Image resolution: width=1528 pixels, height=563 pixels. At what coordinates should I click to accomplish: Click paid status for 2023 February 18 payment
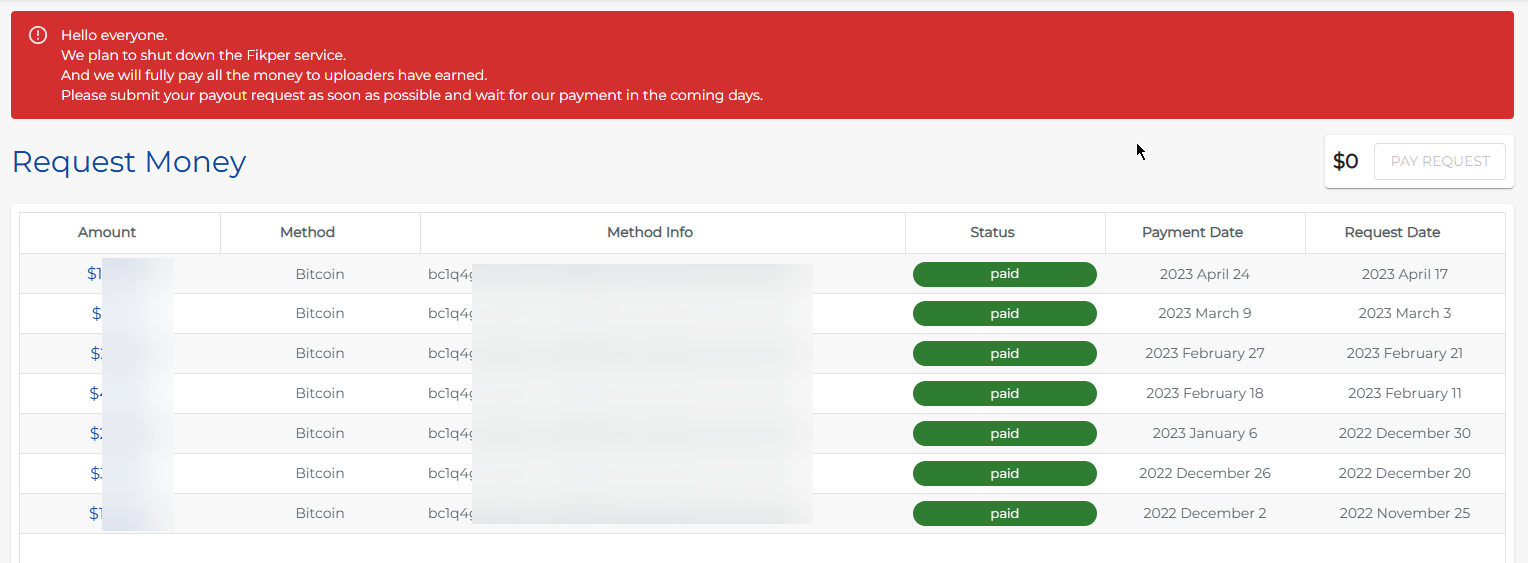[1004, 393]
